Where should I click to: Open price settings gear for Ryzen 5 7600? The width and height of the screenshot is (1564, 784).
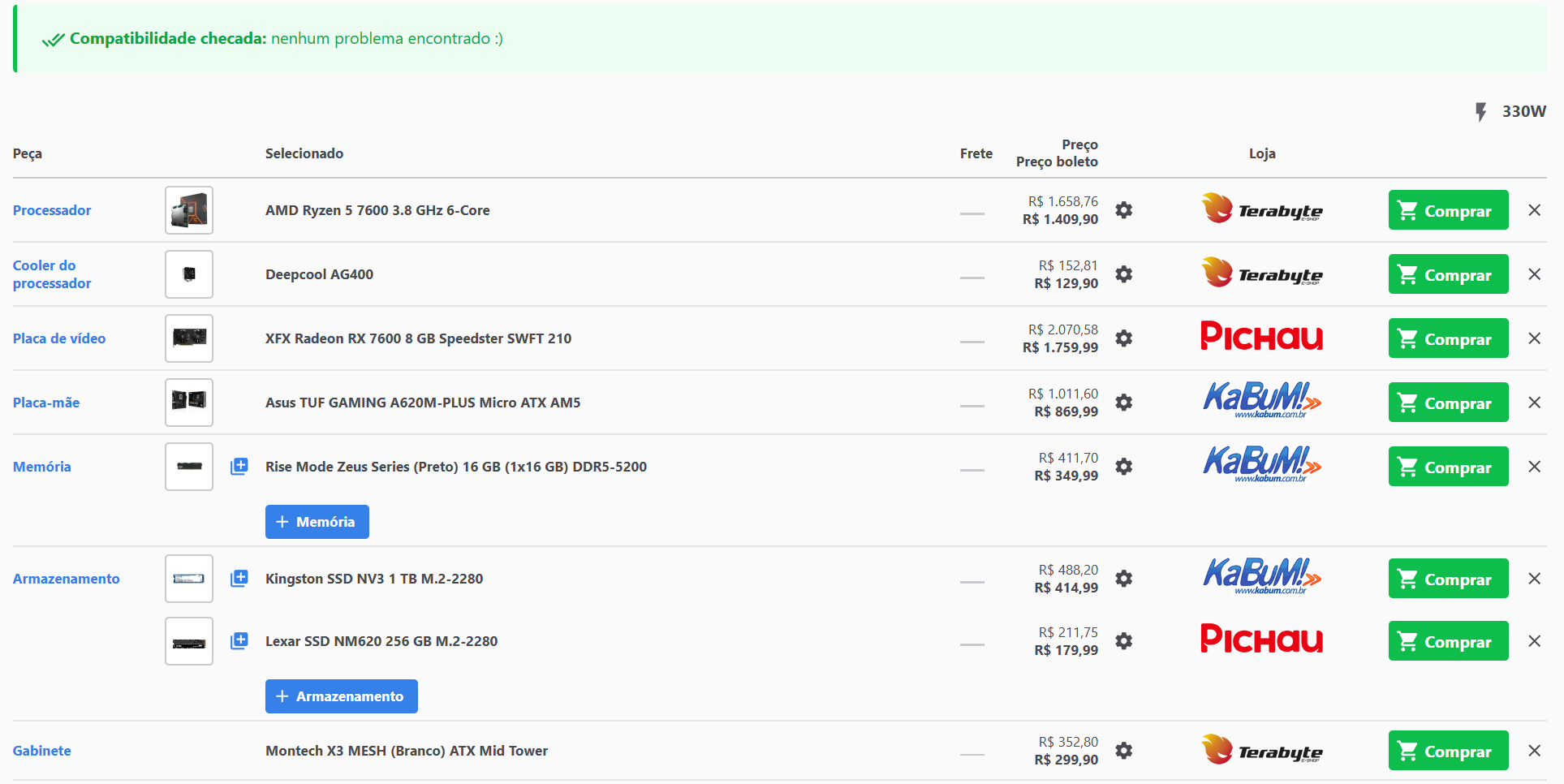[1124, 210]
